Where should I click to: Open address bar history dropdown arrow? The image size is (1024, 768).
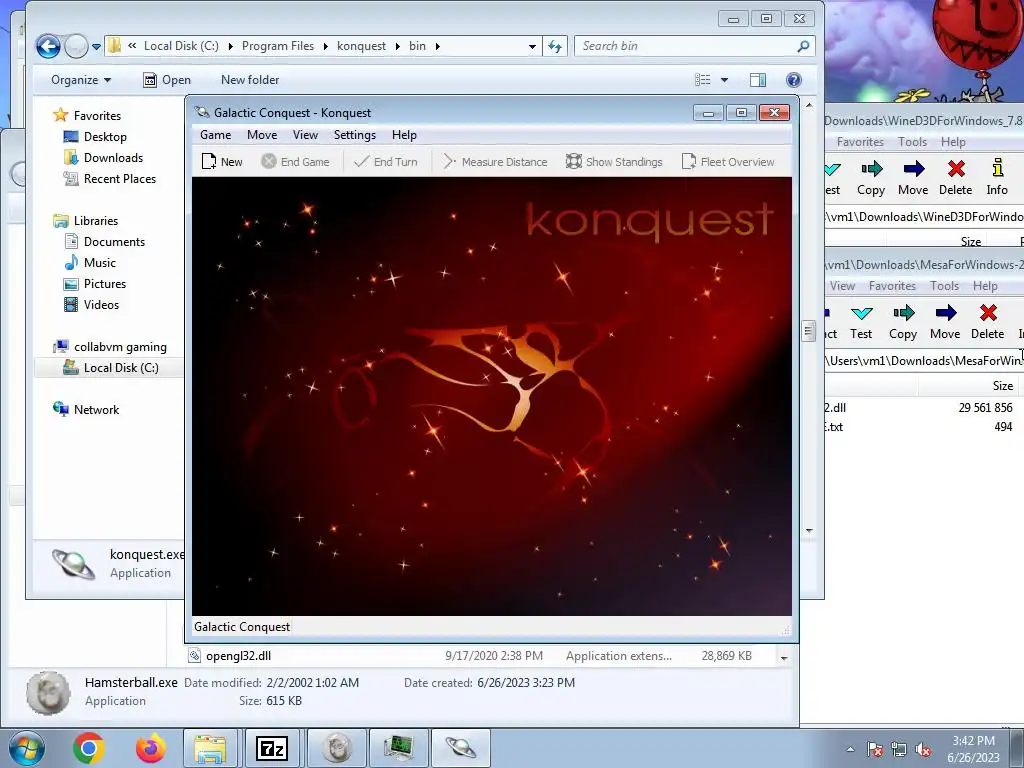(532, 46)
